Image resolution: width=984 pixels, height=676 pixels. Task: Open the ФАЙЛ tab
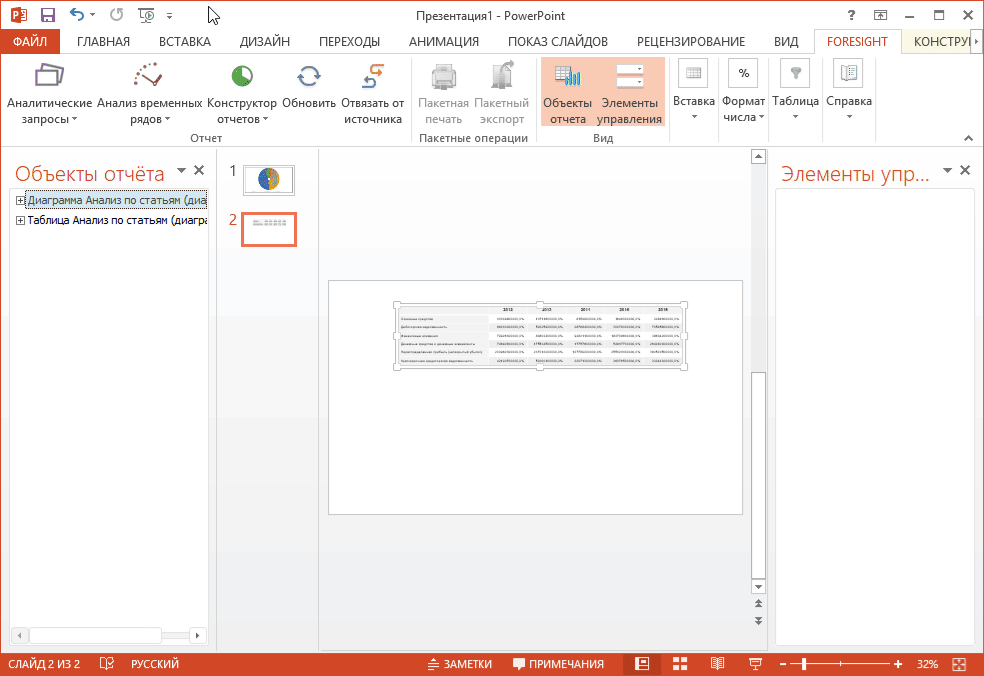pyautogui.click(x=30, y=41)
